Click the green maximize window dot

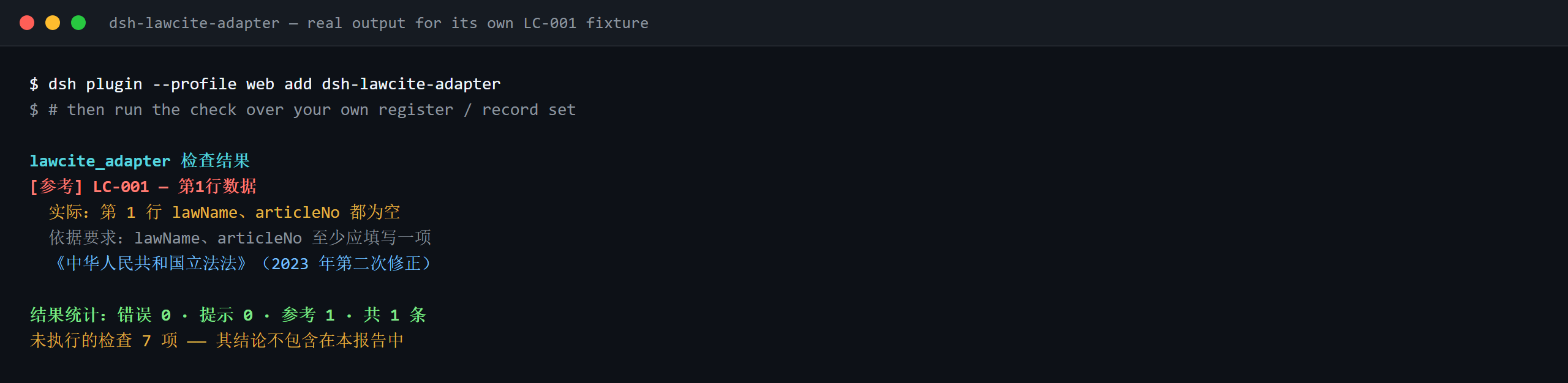[78, 23]
